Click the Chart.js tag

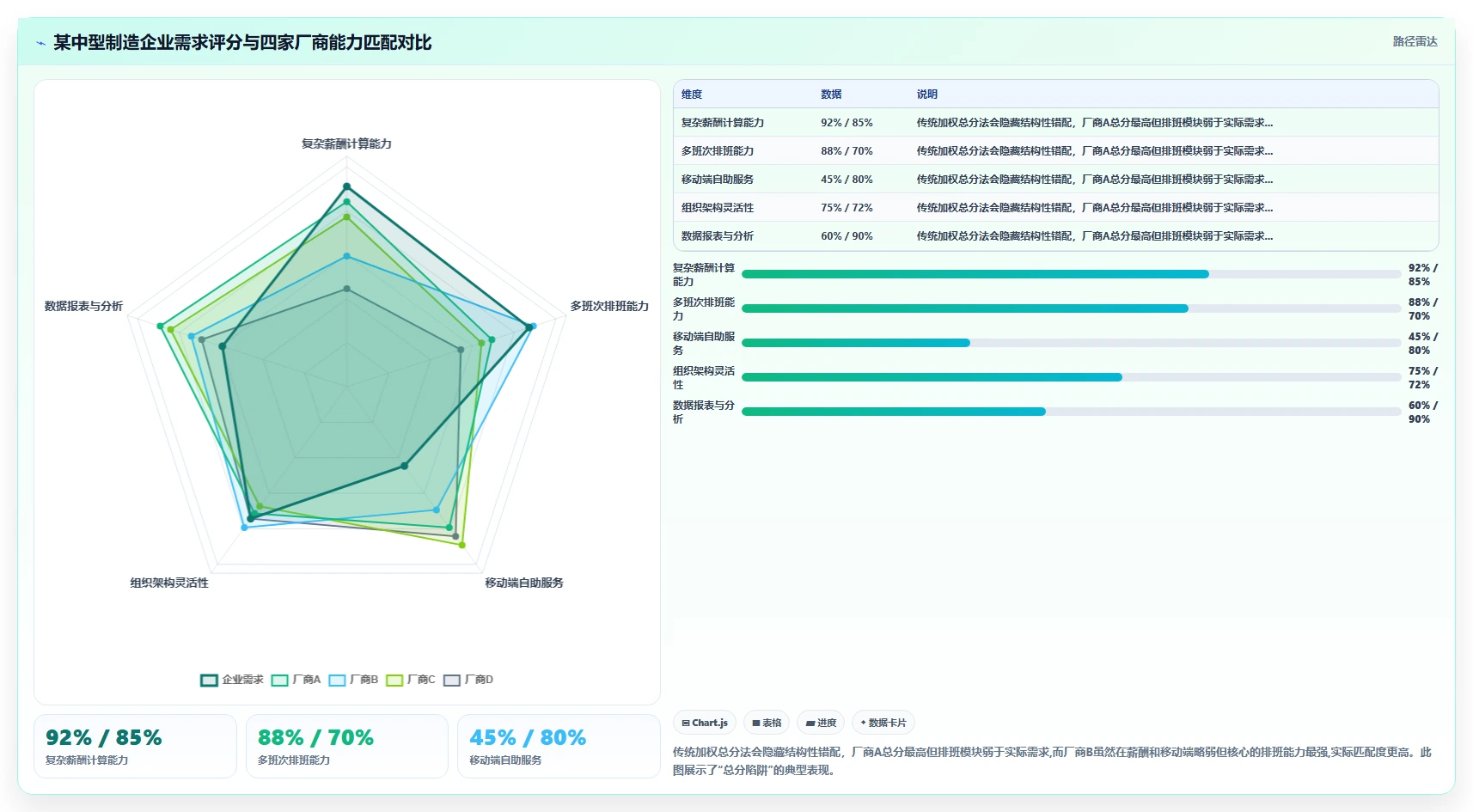(705, 723)
